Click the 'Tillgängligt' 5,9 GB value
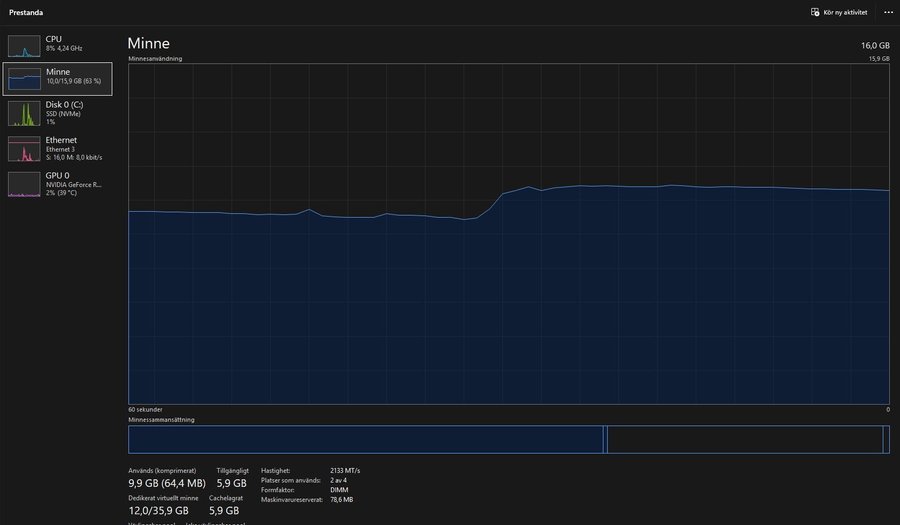This screenshot has height=525, width=900. click(232, 482)
